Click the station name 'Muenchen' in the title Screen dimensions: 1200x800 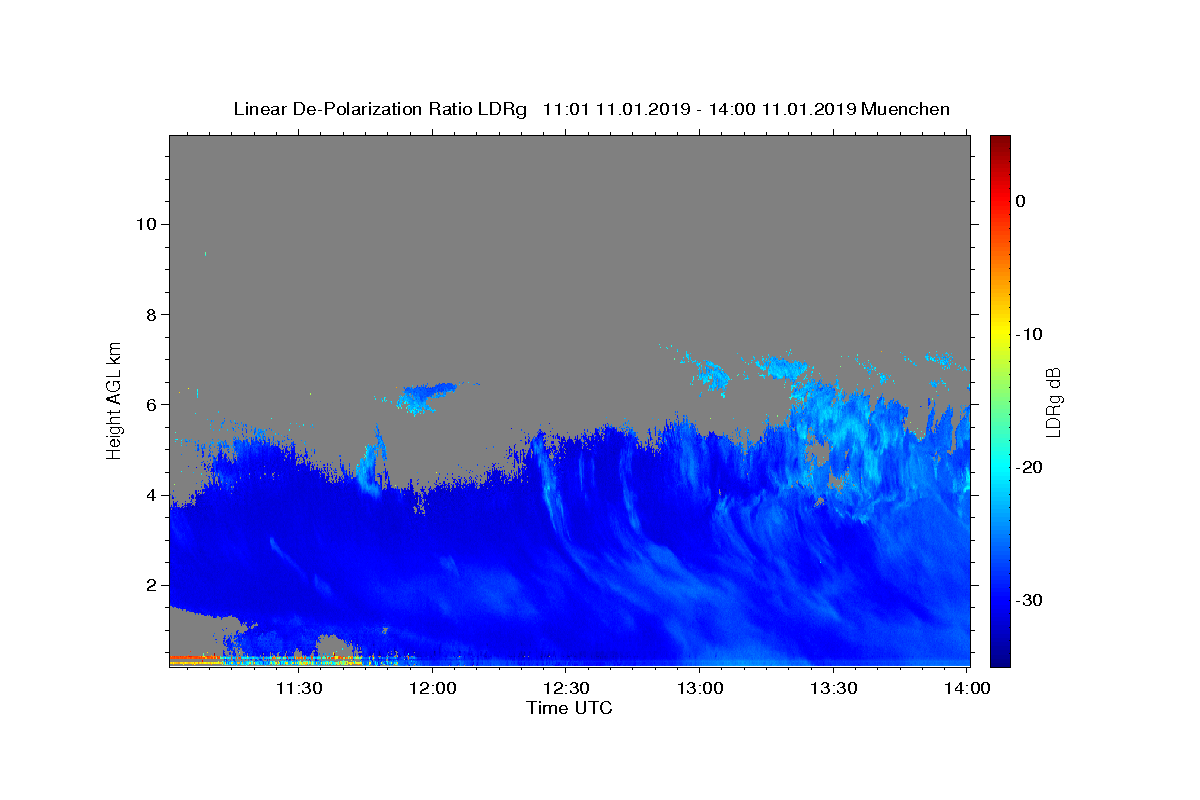pos(906,109)
